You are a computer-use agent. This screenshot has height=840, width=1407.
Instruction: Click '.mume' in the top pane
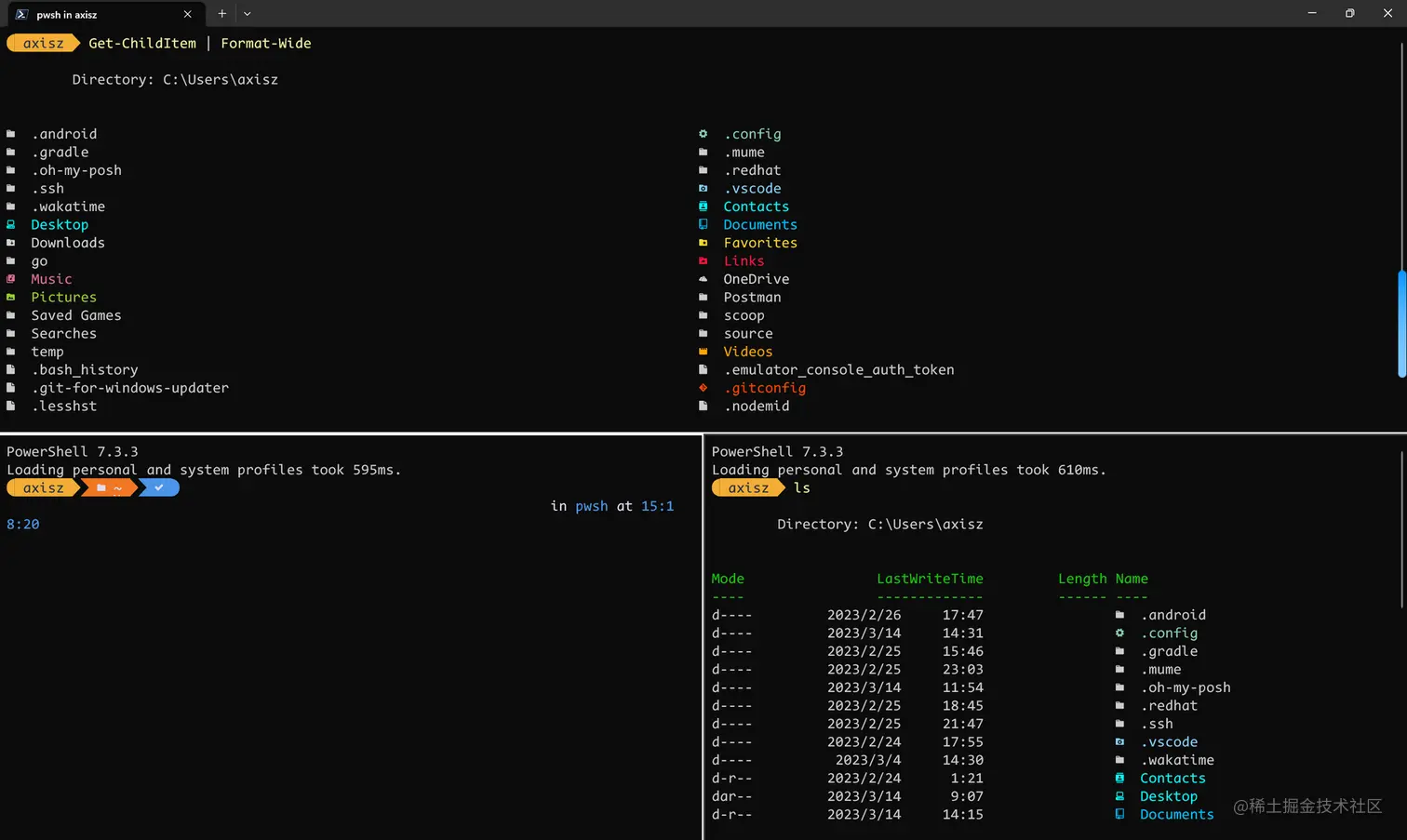tap(744, 152)
